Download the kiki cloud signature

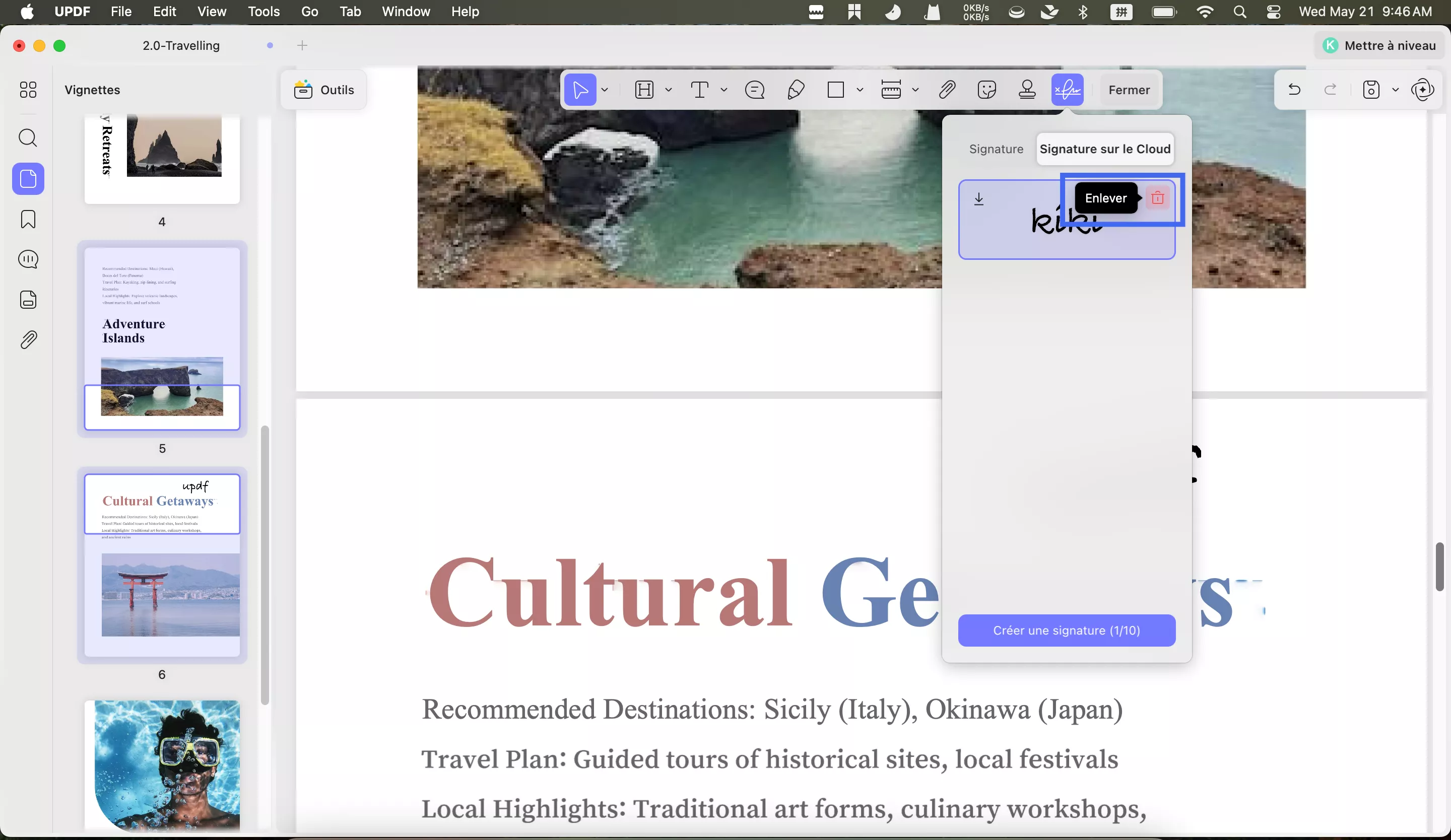pos(978,199)
